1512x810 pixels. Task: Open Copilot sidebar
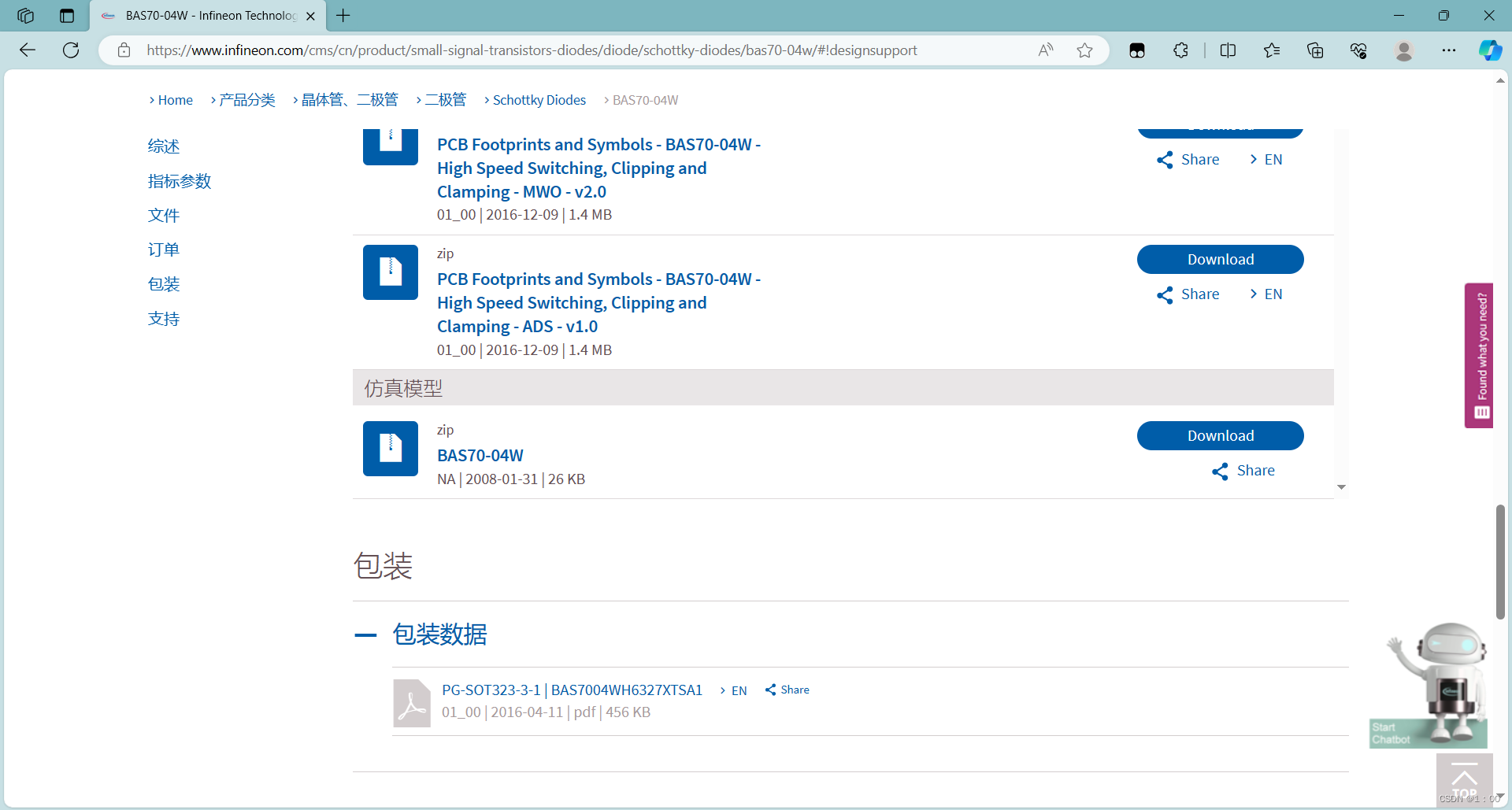pos(1490,50)
